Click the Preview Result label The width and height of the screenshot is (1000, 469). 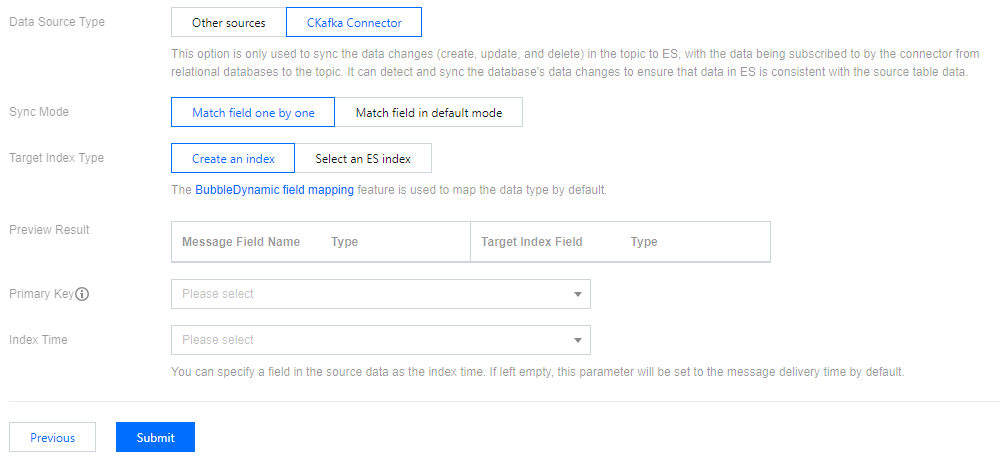coord(49,229)
